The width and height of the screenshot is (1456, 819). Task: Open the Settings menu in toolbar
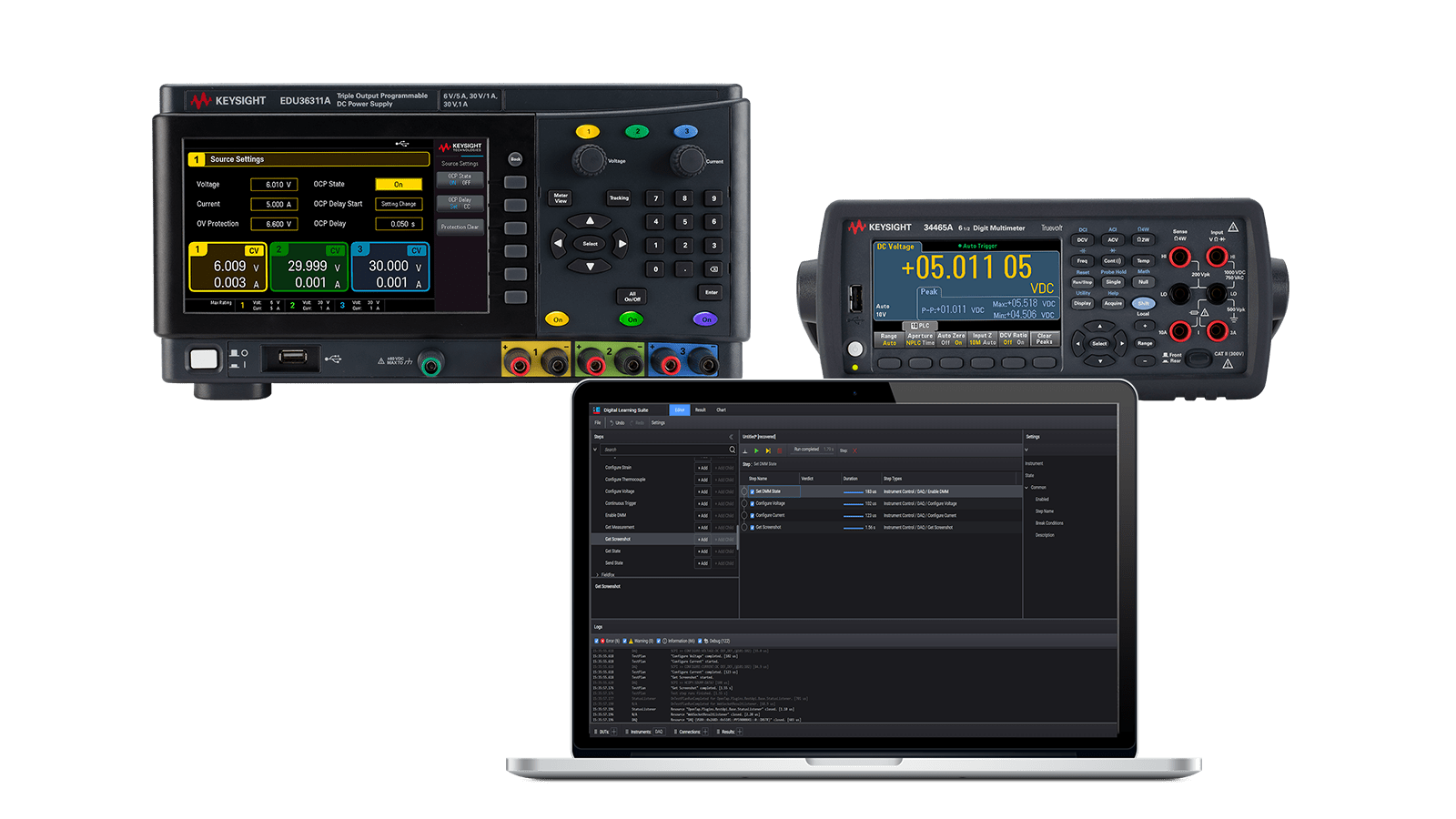(x=658, y=422)
